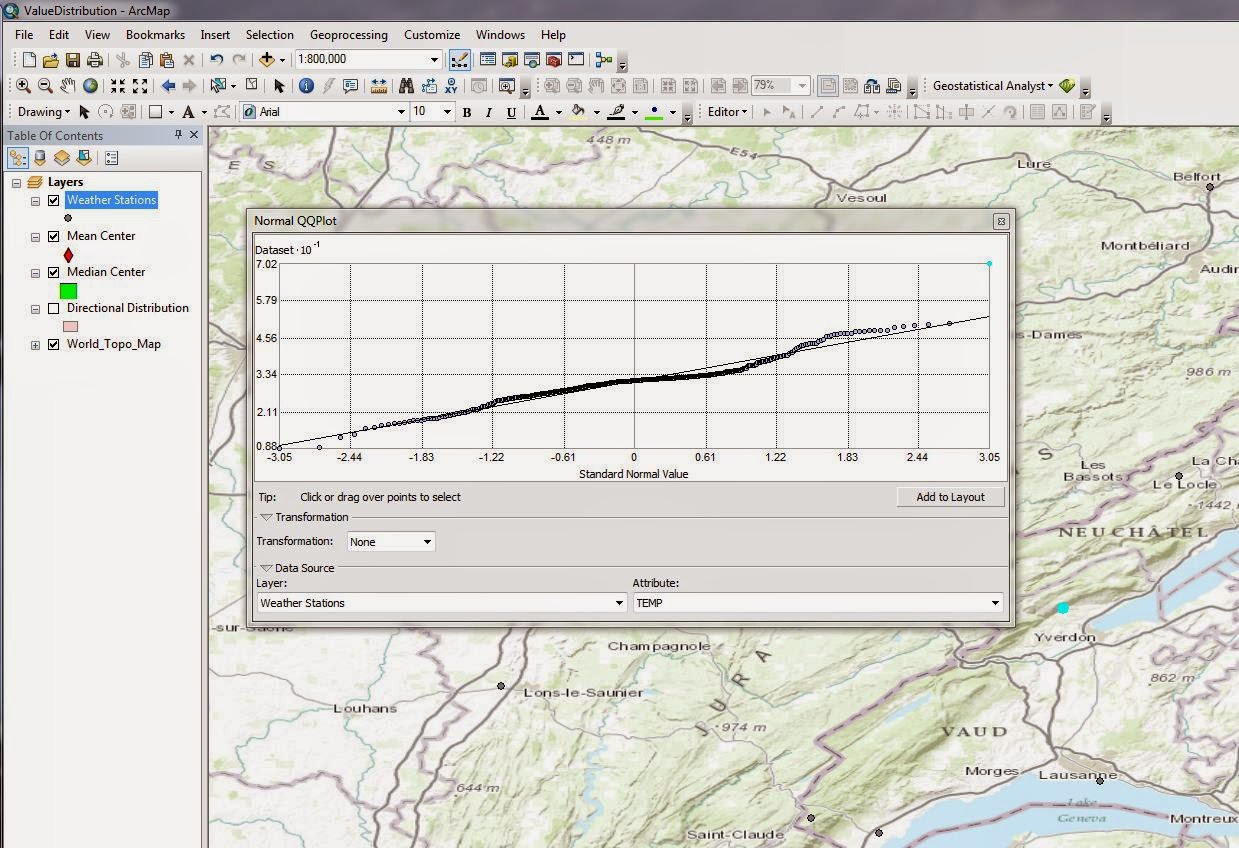Activate the Find (binoculars) tool

[408, 86]
